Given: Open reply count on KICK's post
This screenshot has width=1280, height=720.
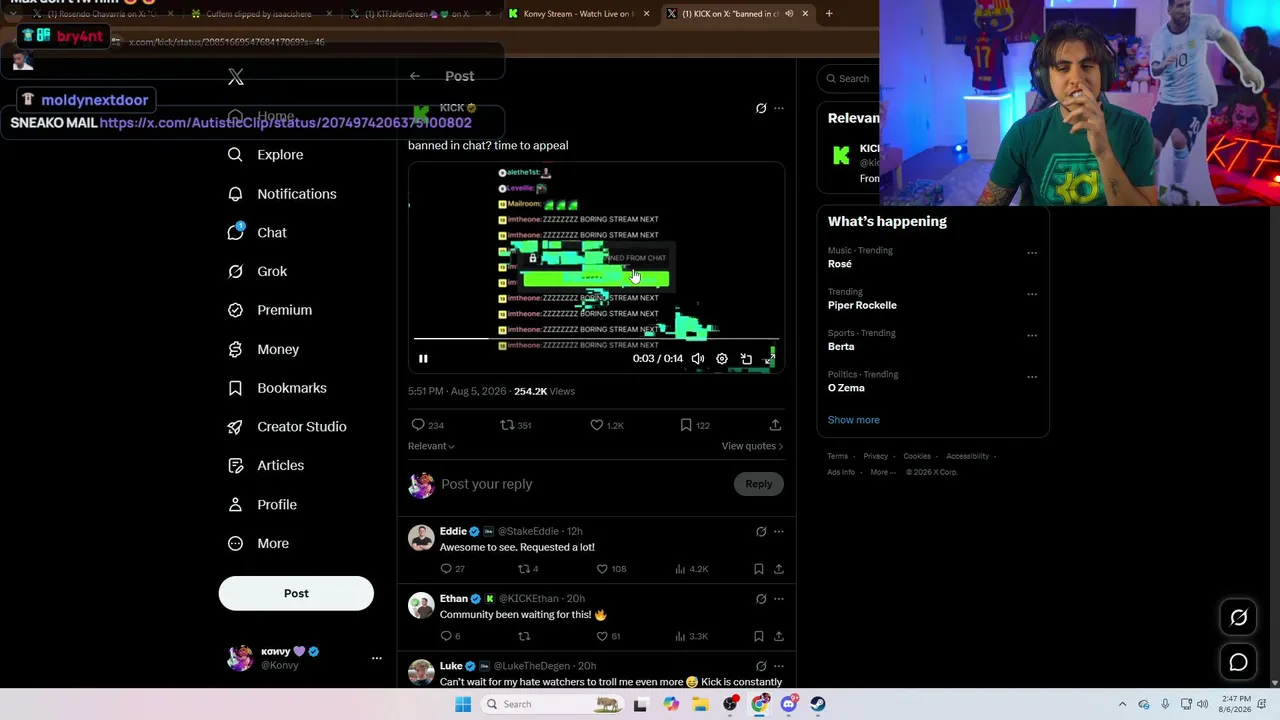Looking at the screenshot, I should [x=427, y=425].
